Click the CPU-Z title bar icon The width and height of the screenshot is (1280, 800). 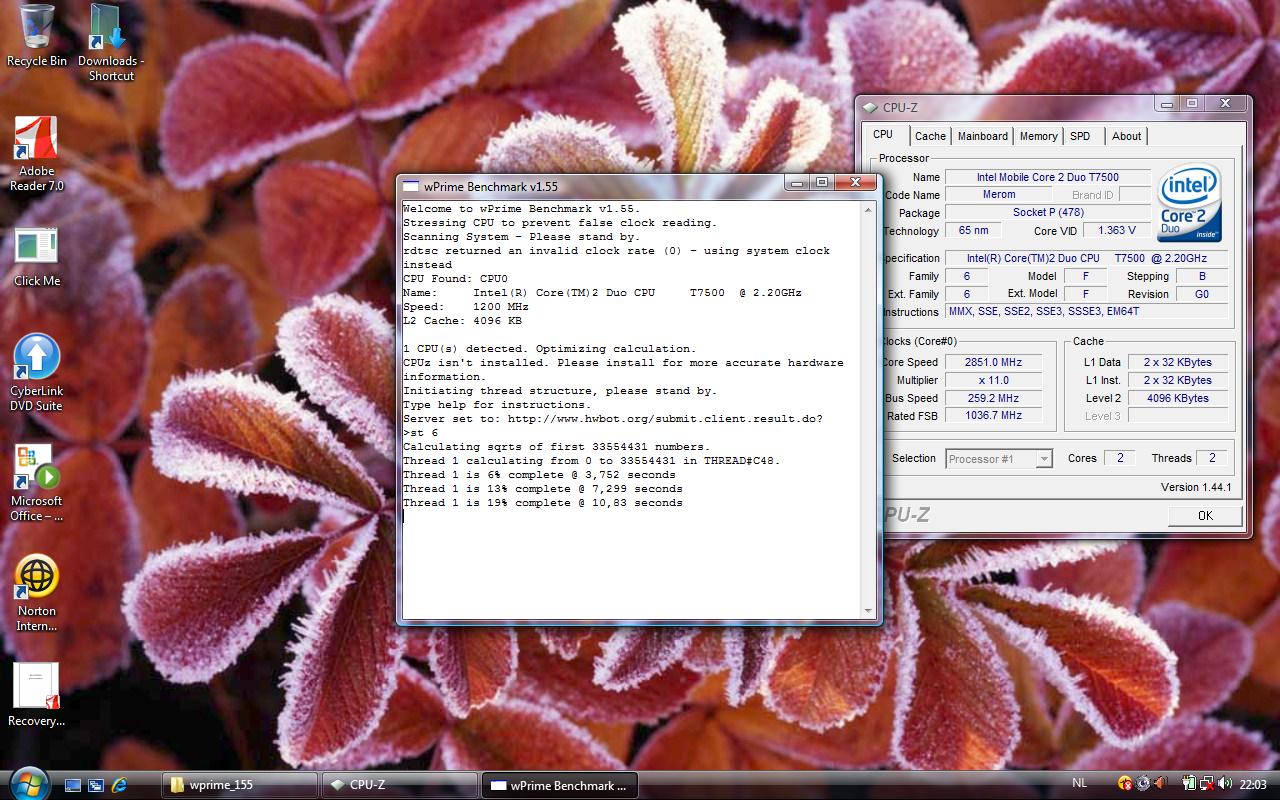[868, 108]
